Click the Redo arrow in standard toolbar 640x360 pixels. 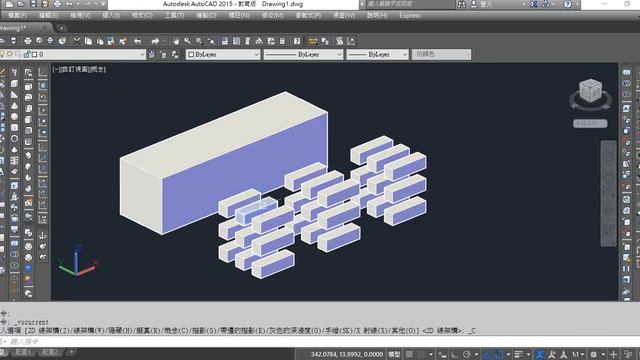(155, 41)
